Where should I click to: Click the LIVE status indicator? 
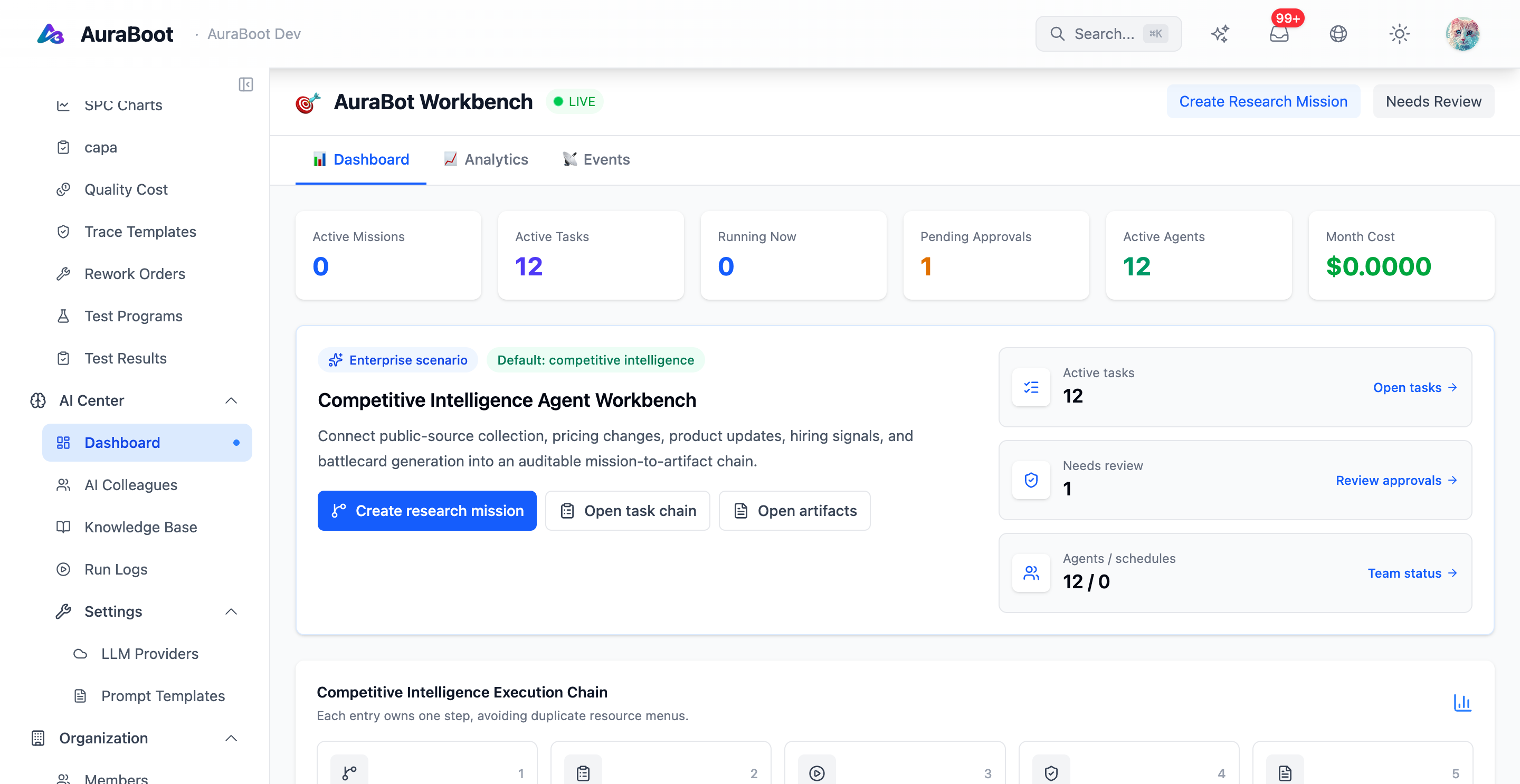pyautogui.click(x=574, y=101)
